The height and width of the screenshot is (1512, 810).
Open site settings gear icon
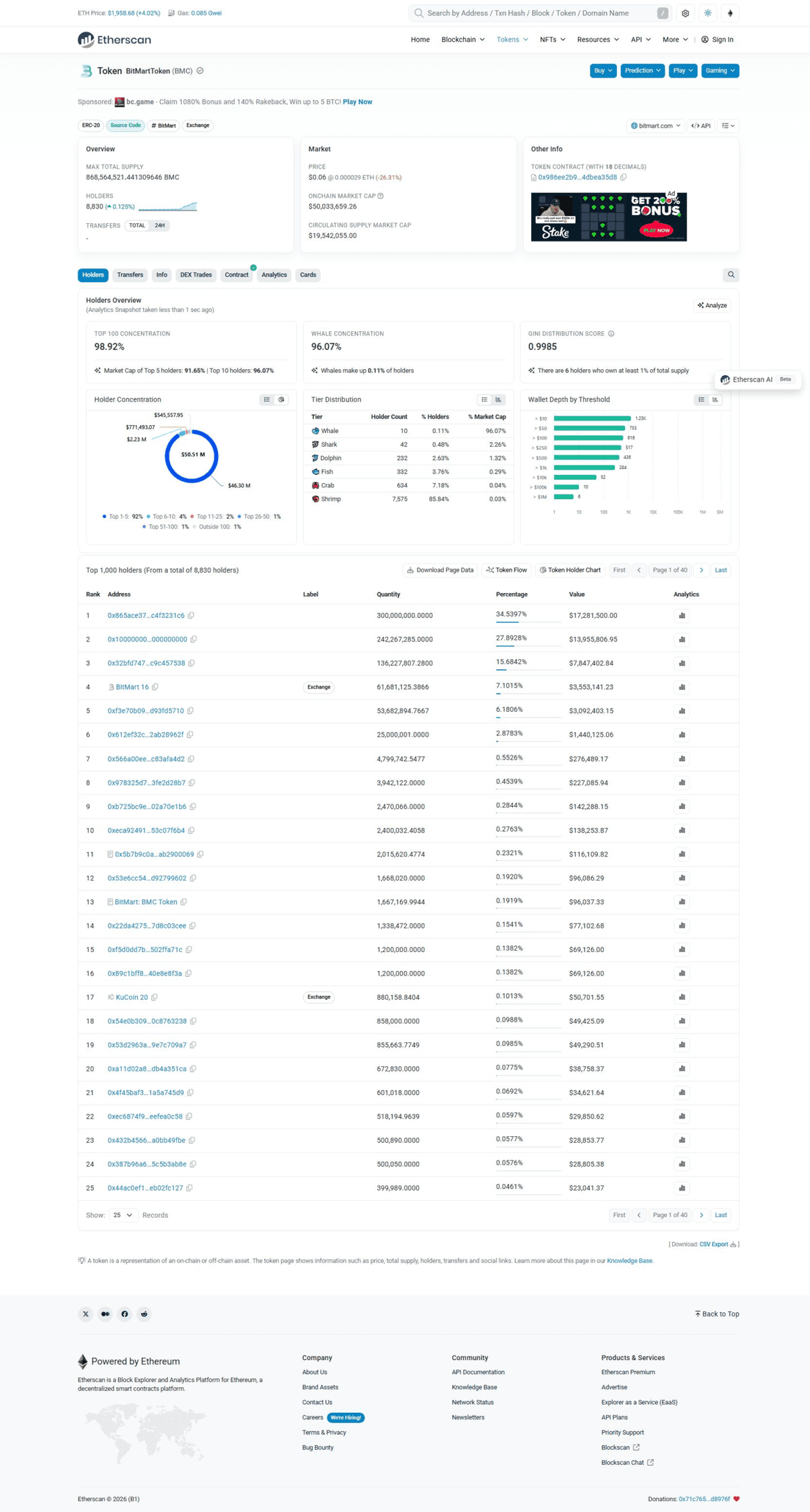685,13
